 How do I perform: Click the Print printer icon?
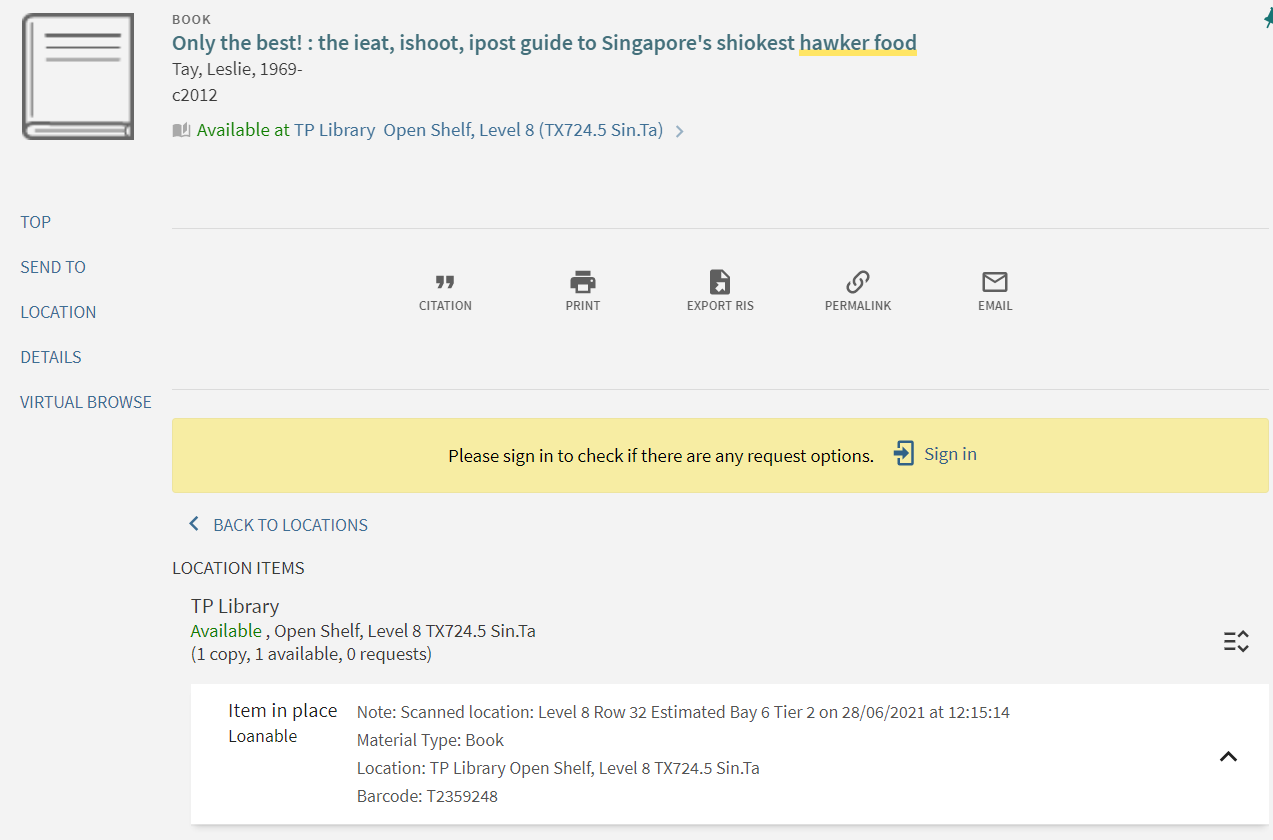pyautogui.click(x=583, y=282)
